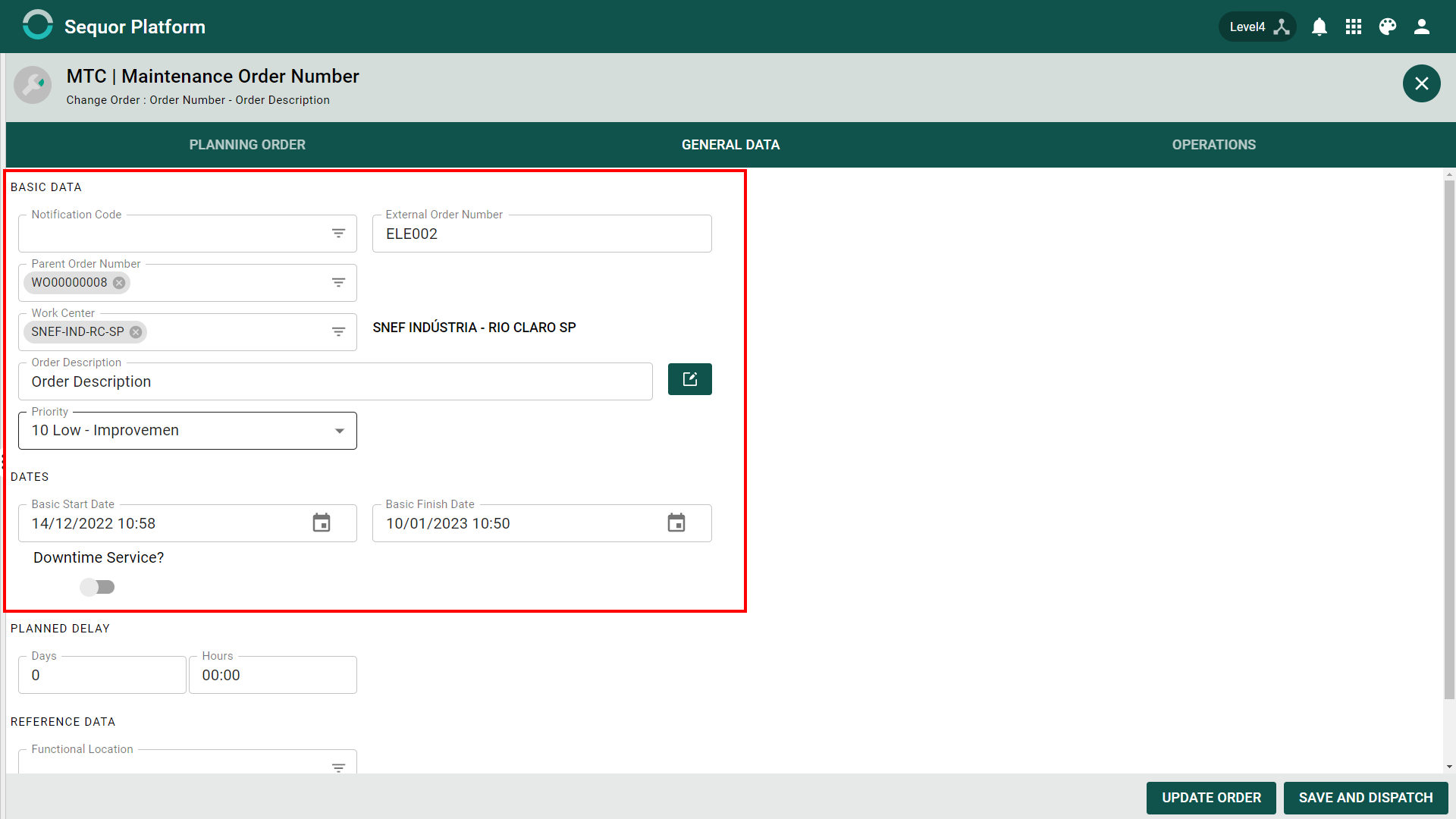Click the Days planned delay field
Screen dimensions: 1456x819
pos(102,675)
